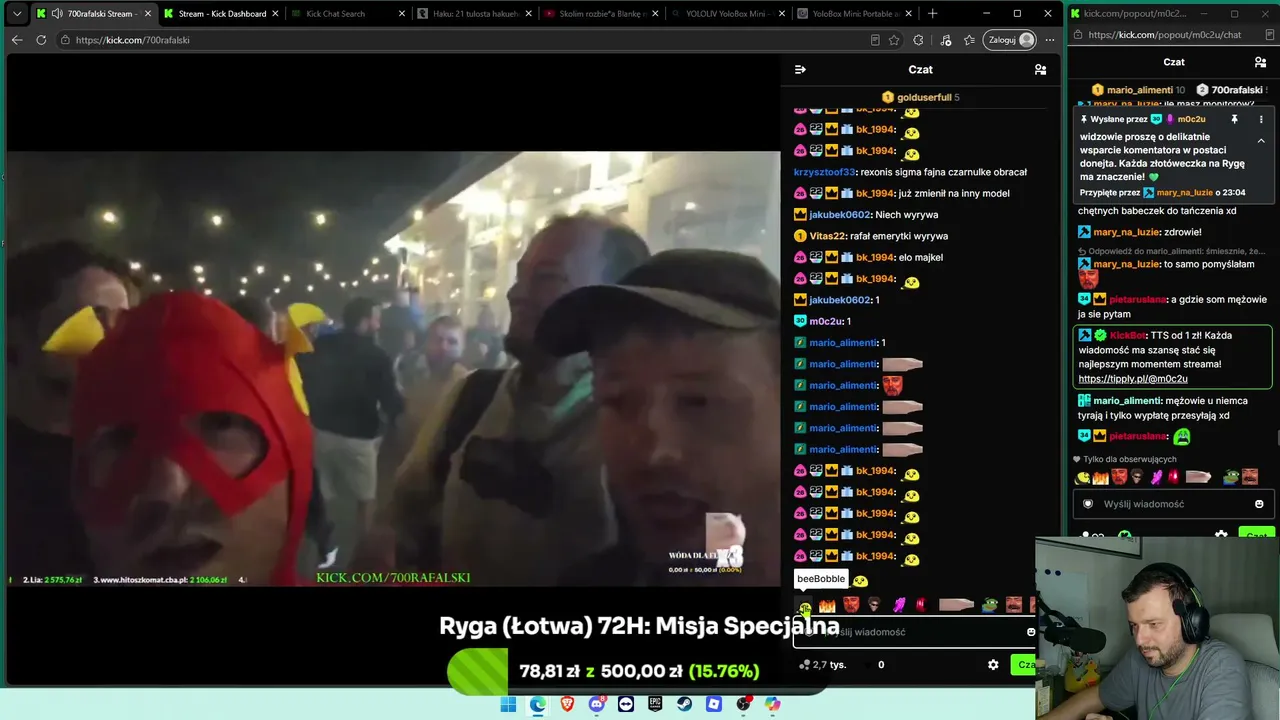The image size is (1280, 720).
Task: Switch to Stream - Kick Dashboard tab
Action: click(x=222, y=14)
